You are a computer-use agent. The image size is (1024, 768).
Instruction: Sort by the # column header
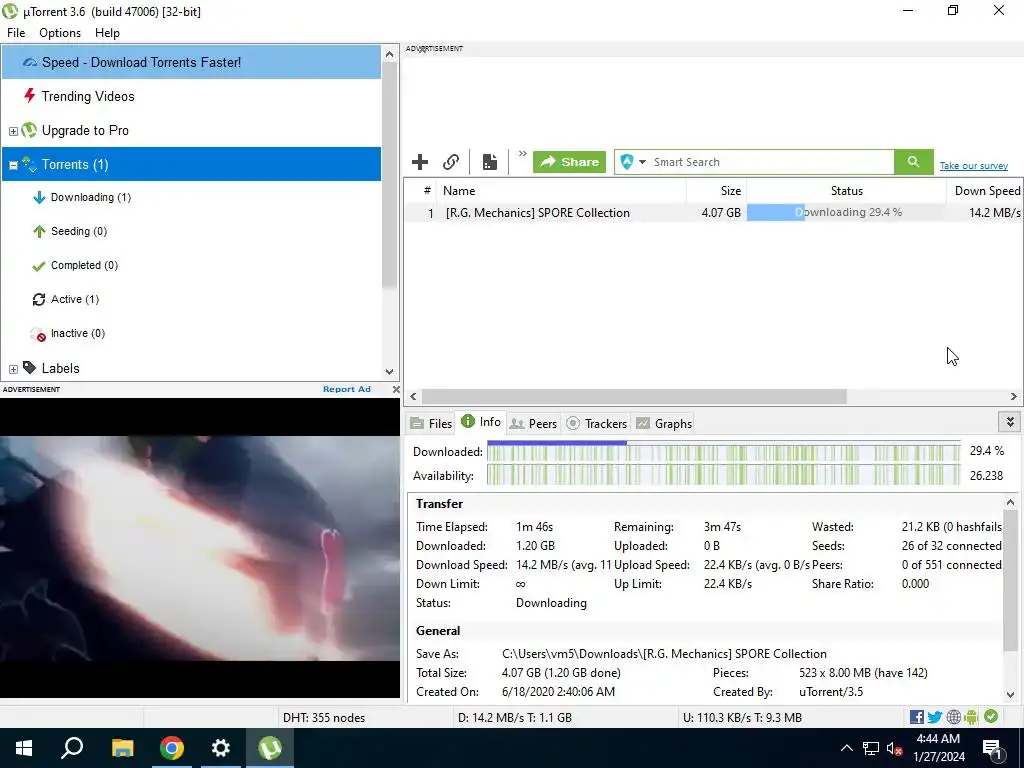pyautogui.click(x=421, y=191)
